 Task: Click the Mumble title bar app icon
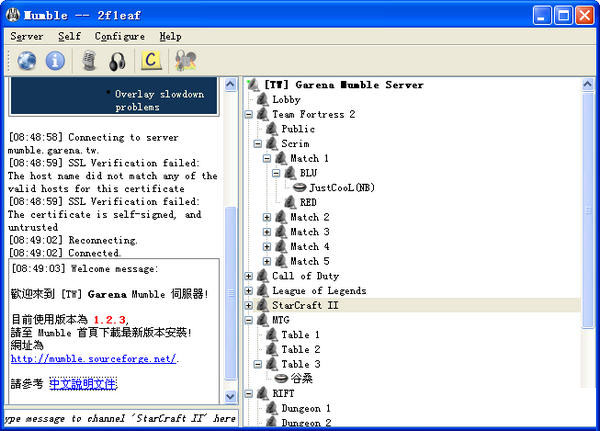click(x=13, y=15)
